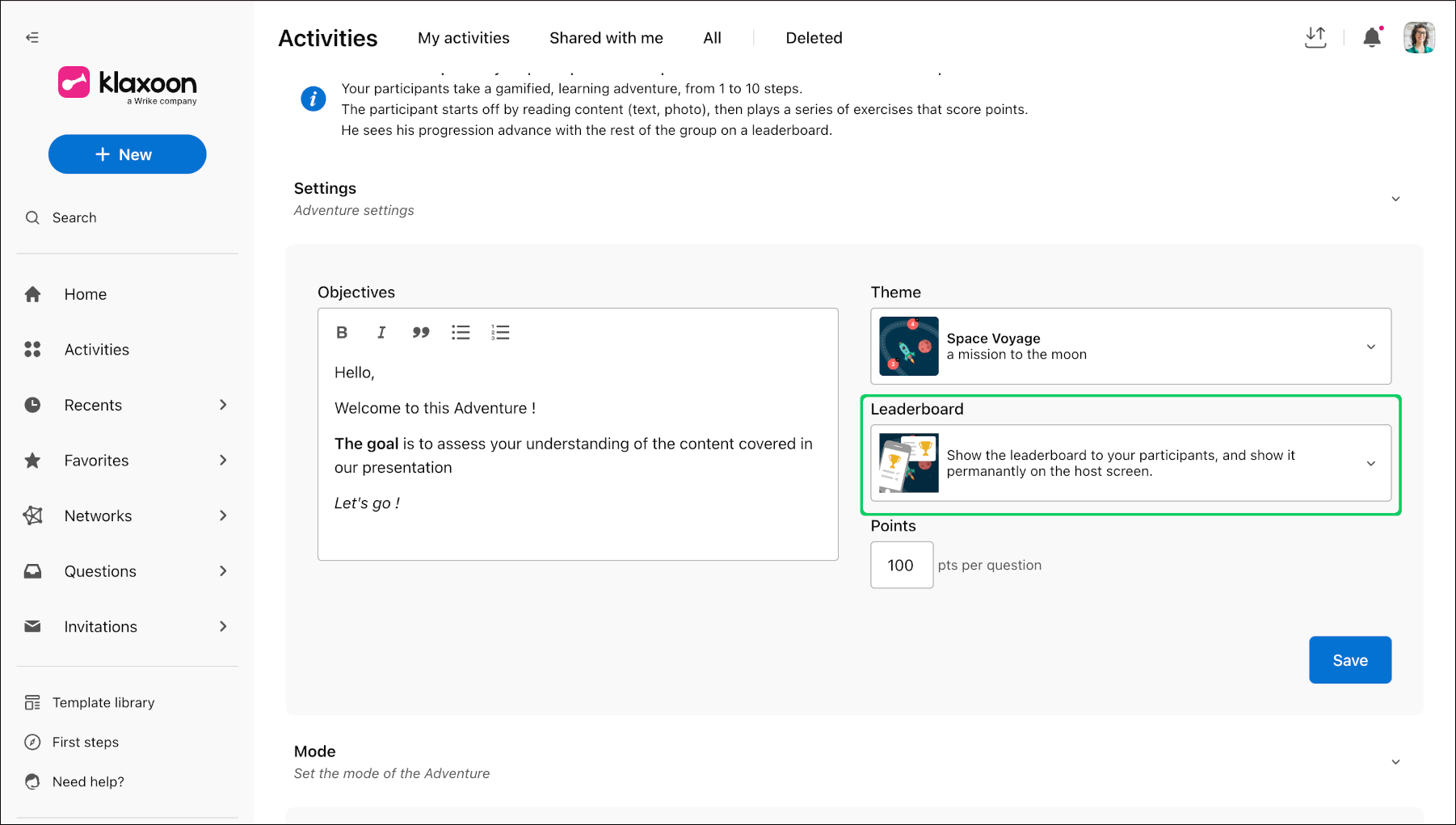Click the New button
1456x825 pixels.
tap(128, 154)
